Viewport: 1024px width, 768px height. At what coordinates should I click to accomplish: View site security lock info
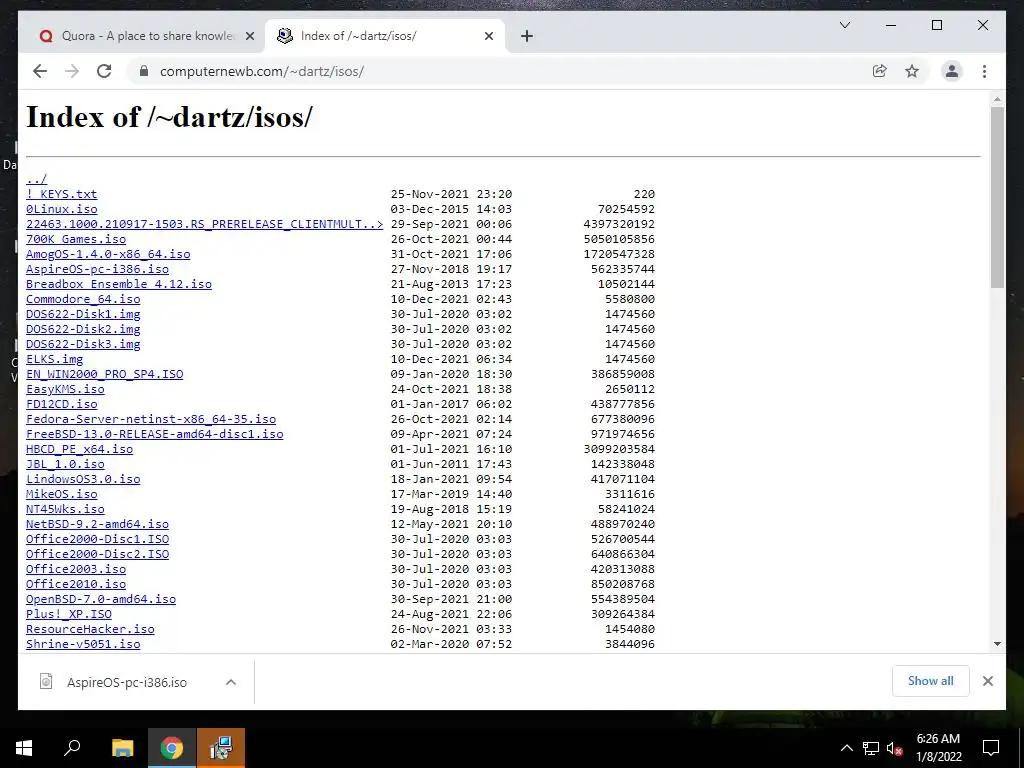point(144,71)
